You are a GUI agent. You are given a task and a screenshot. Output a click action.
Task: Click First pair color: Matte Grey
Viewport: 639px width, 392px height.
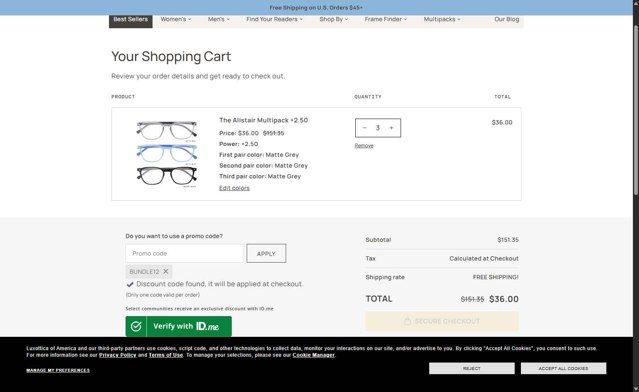[x=259, y=155]
